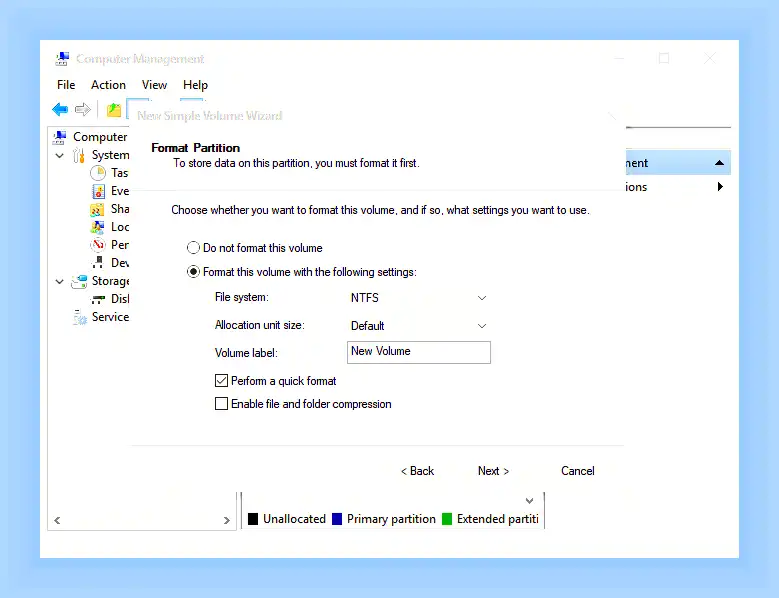The image size is (779, 598).
Task: Select the System tree row label
Action: (110, 155)
